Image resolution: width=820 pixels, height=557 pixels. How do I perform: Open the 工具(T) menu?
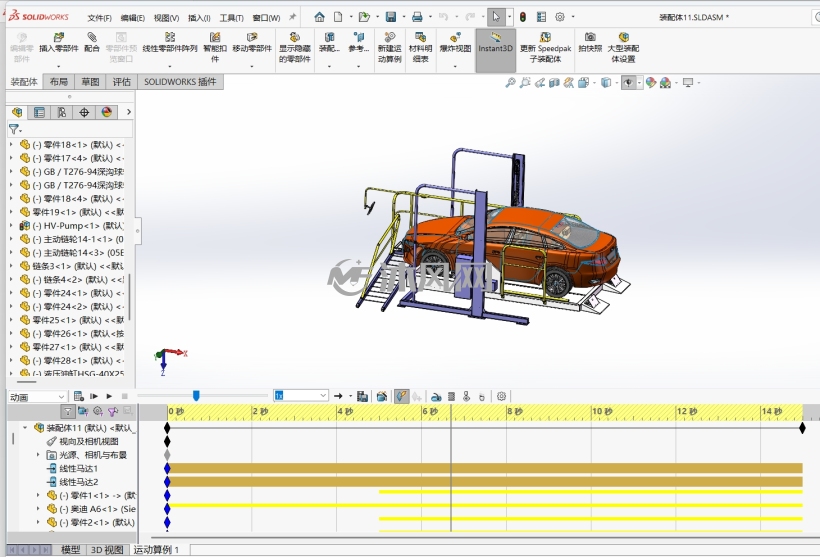231,18
